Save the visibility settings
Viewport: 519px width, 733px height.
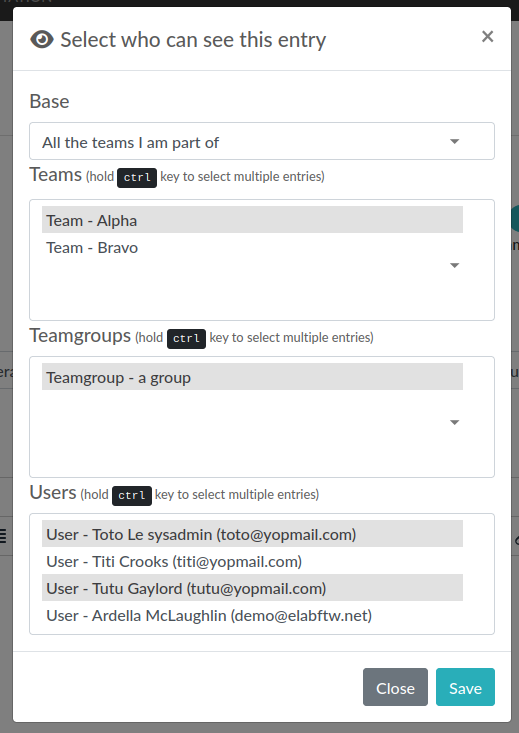coord(465,687)
